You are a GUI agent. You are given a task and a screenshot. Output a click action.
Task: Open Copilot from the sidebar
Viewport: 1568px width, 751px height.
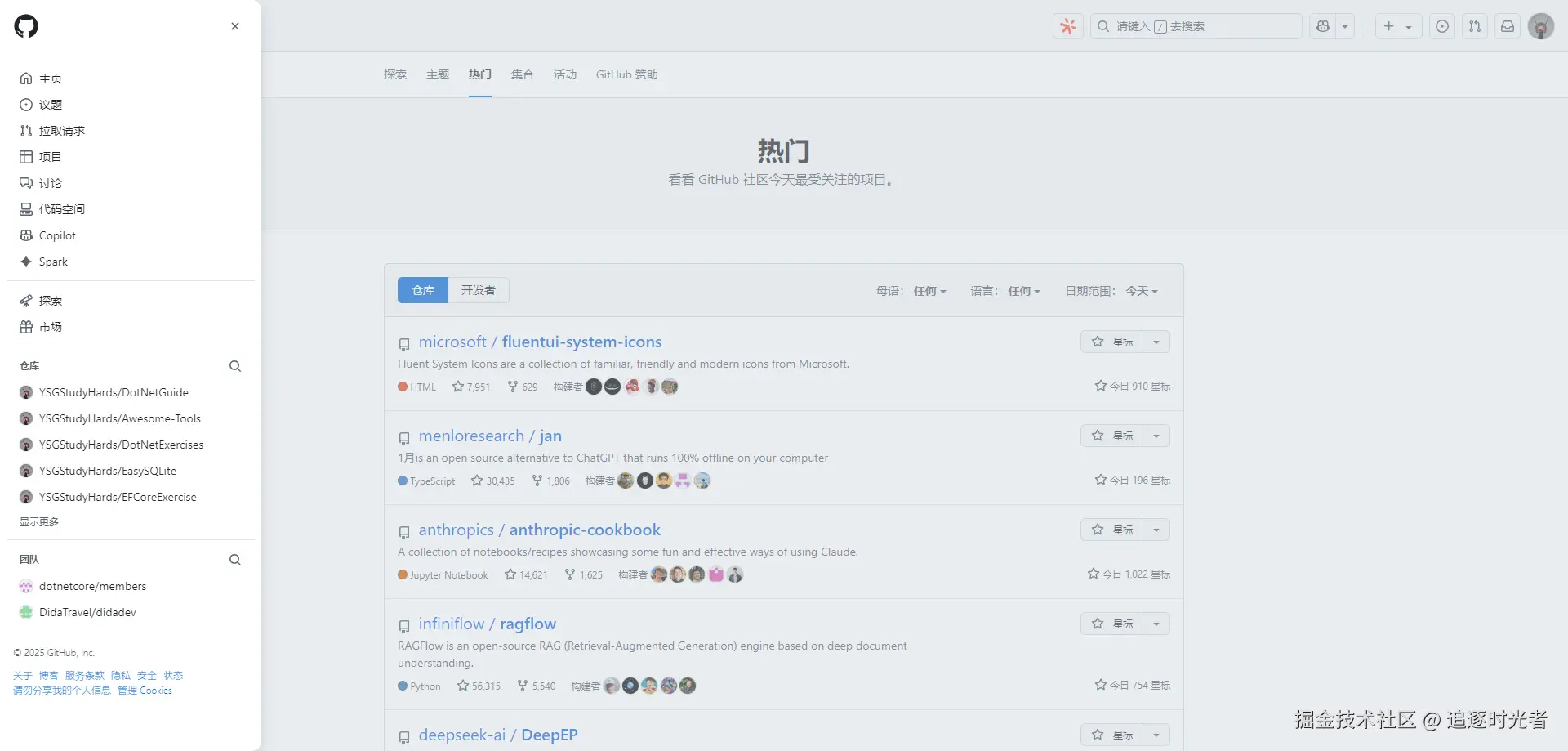click(x=131, y=235)
